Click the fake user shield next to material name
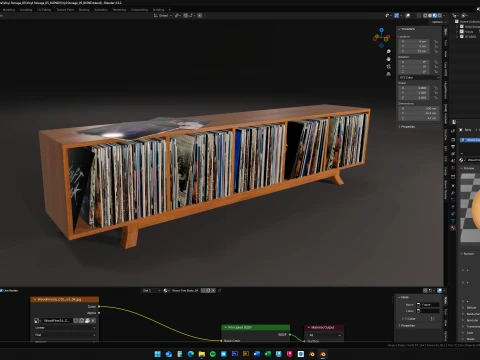The image size is (480, 360). click(x=203, y=290)
